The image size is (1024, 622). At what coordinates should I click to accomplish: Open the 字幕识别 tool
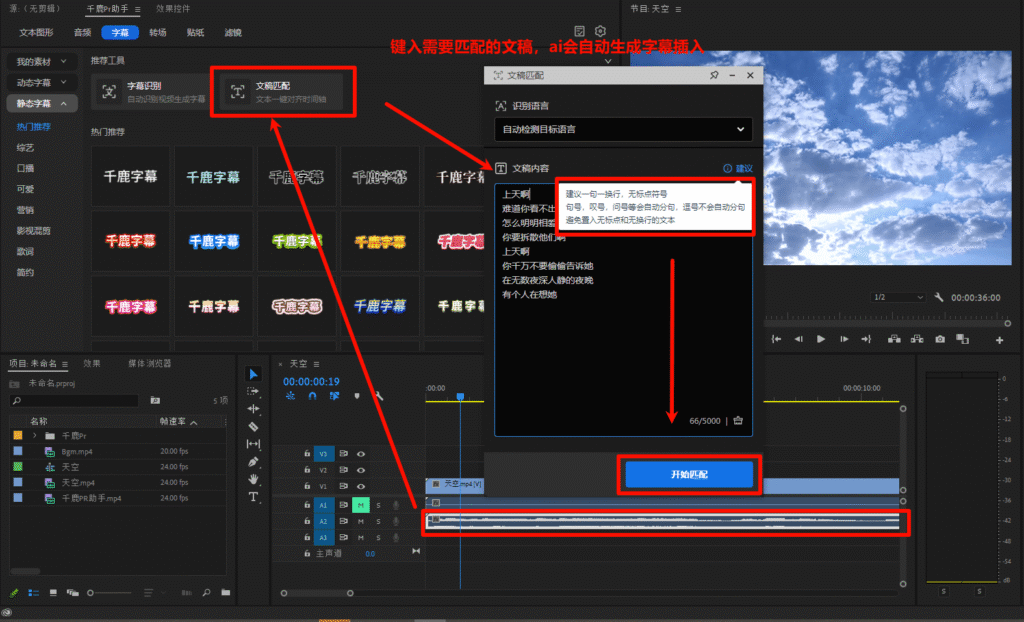pos(150,92)
